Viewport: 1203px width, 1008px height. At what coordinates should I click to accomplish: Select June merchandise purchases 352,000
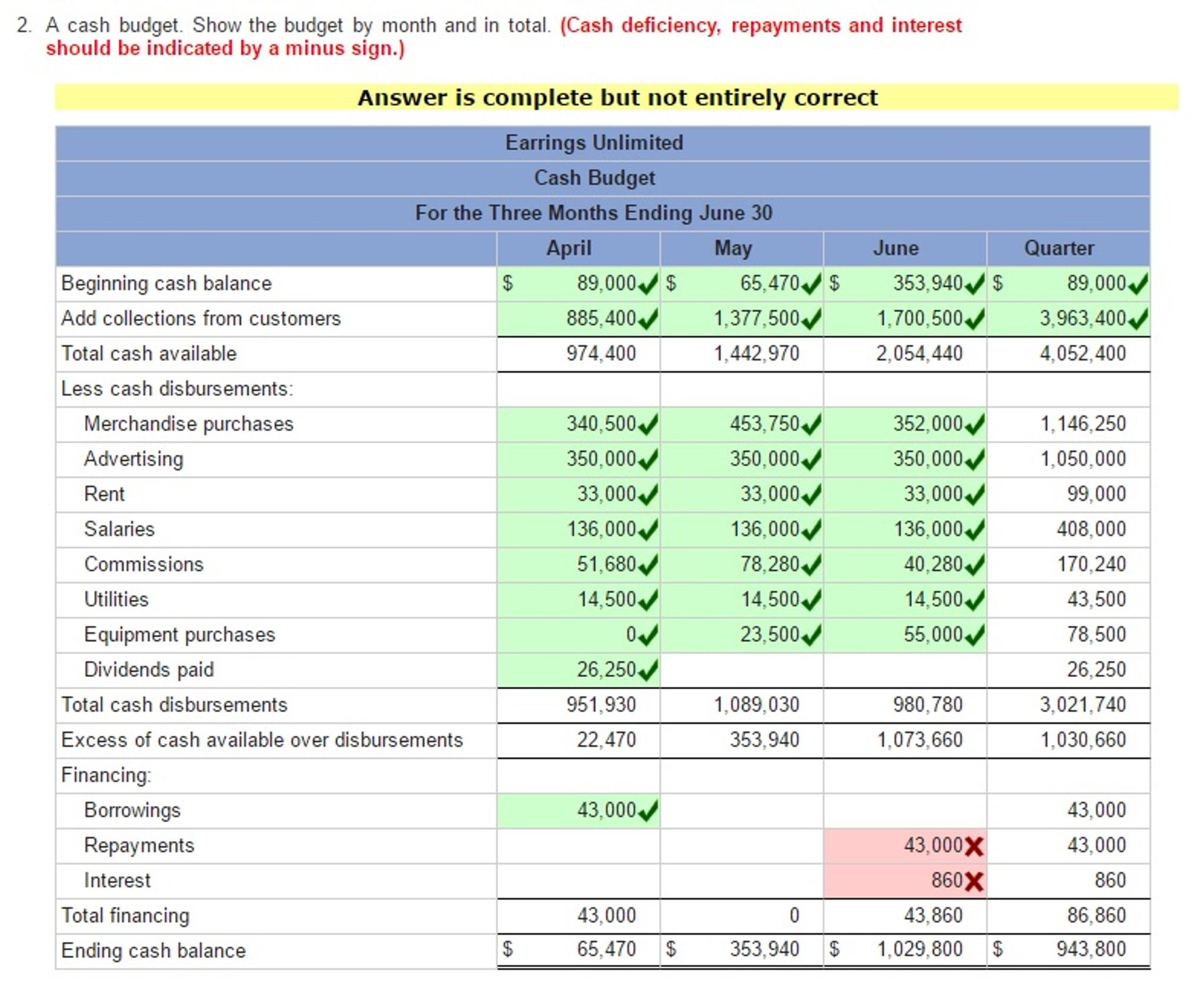click(904, 424)
